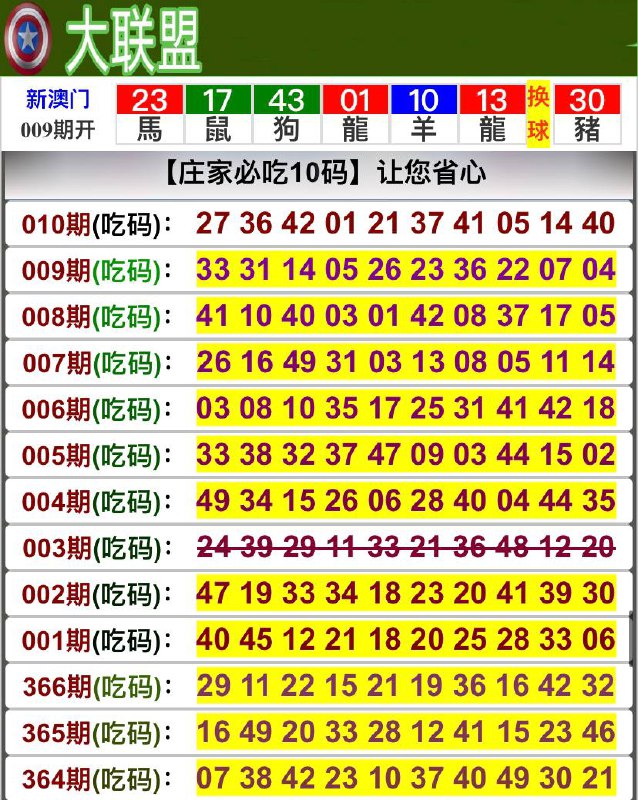Screen dimensions: 638x800
Task: Select the green ball number 17 鼠
Action: [218, 114]
